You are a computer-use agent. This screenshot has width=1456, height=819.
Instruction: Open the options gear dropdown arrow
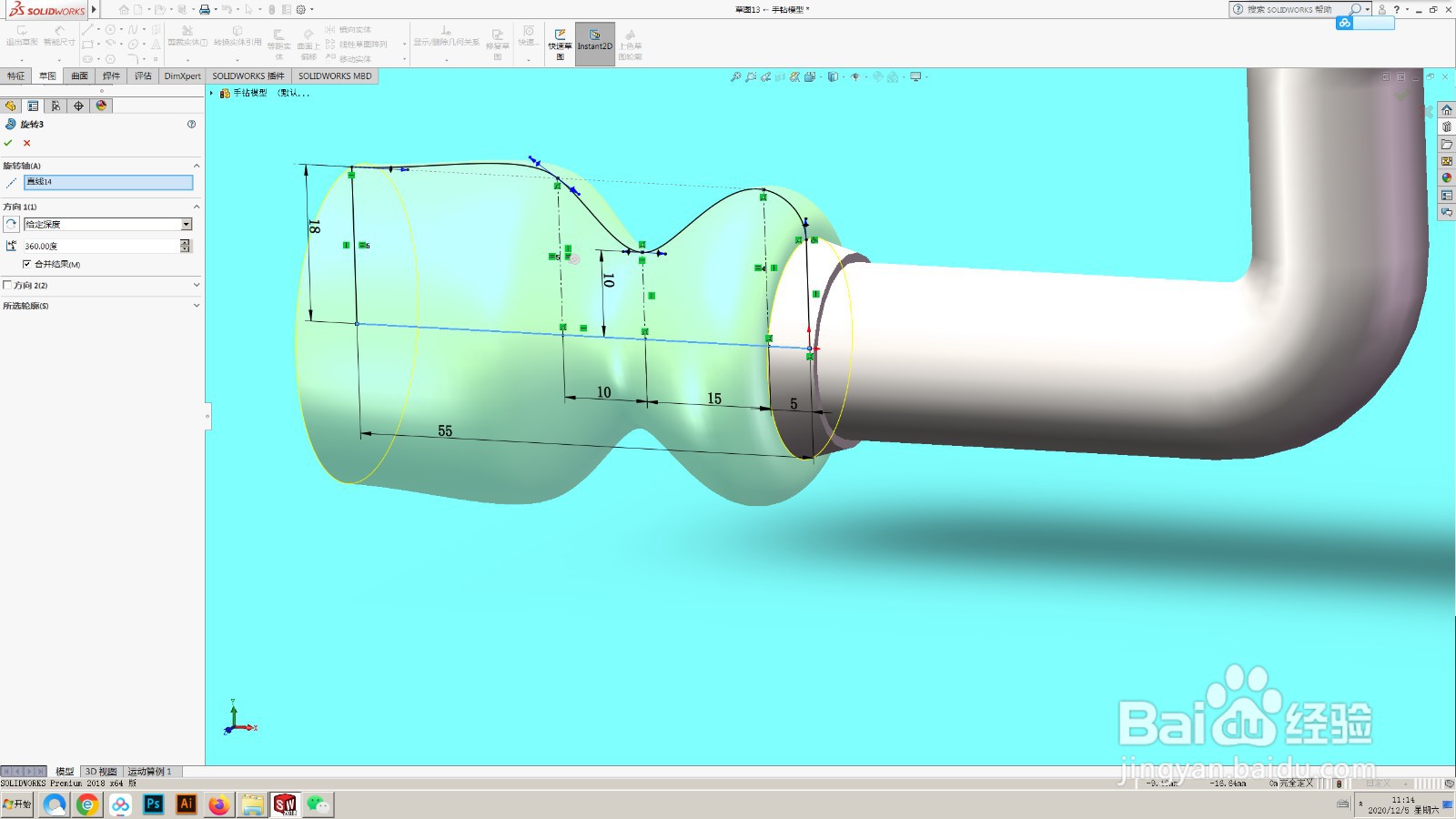pyautogui.click(x=311, y=9)
